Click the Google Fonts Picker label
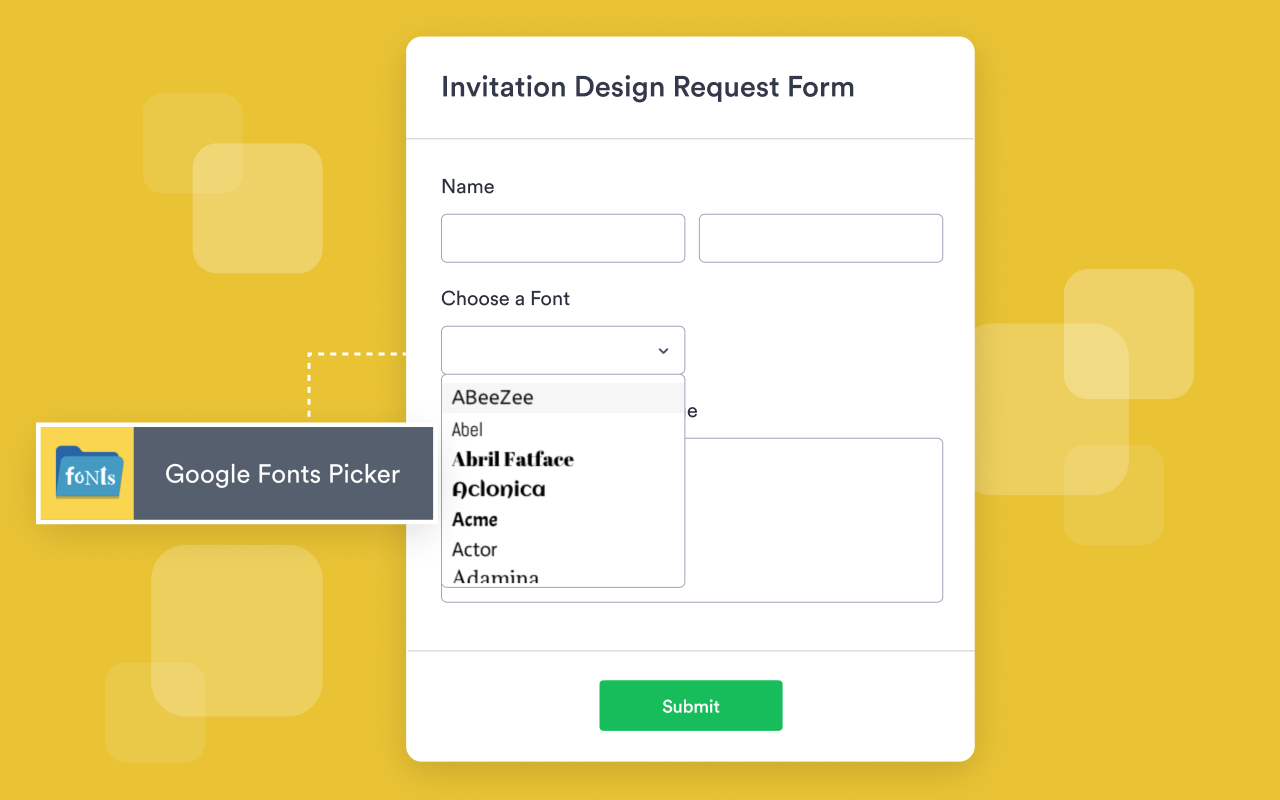The width and height of the screenshot is (1280, 800). [x=282, y=473]
